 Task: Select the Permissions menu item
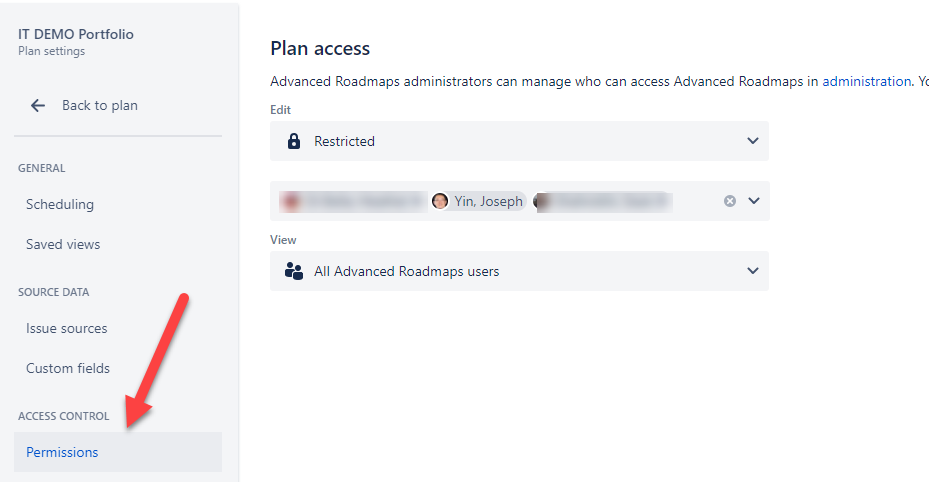click(118, 452)
